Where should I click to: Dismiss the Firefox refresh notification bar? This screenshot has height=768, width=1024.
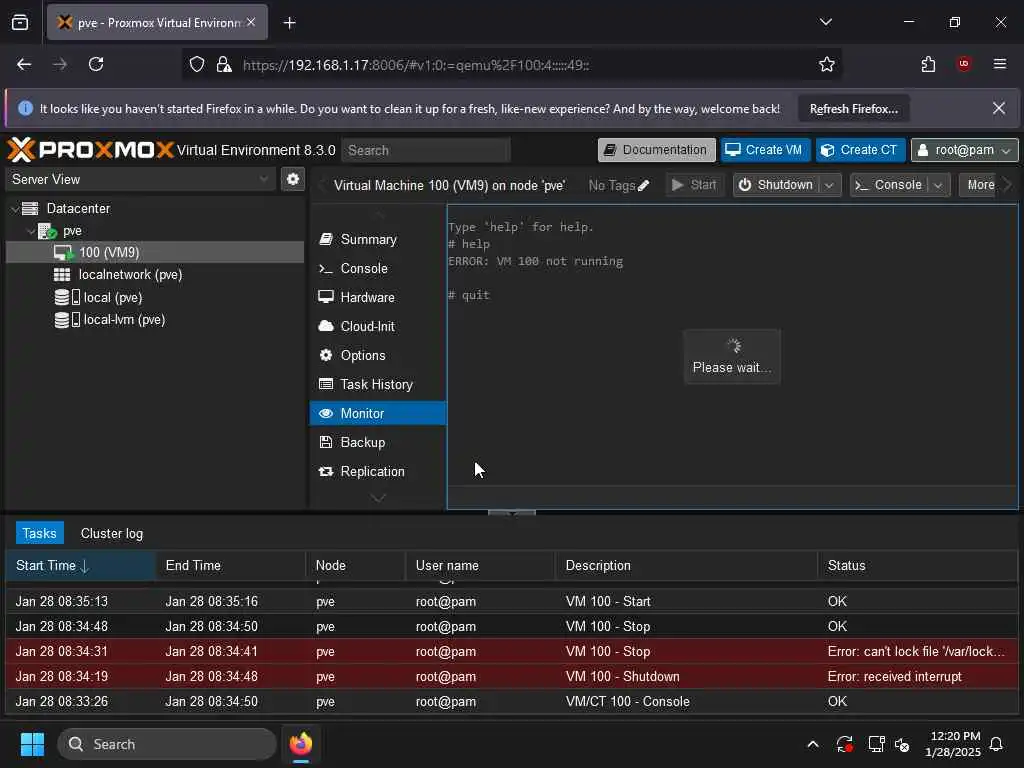(999, 108)
